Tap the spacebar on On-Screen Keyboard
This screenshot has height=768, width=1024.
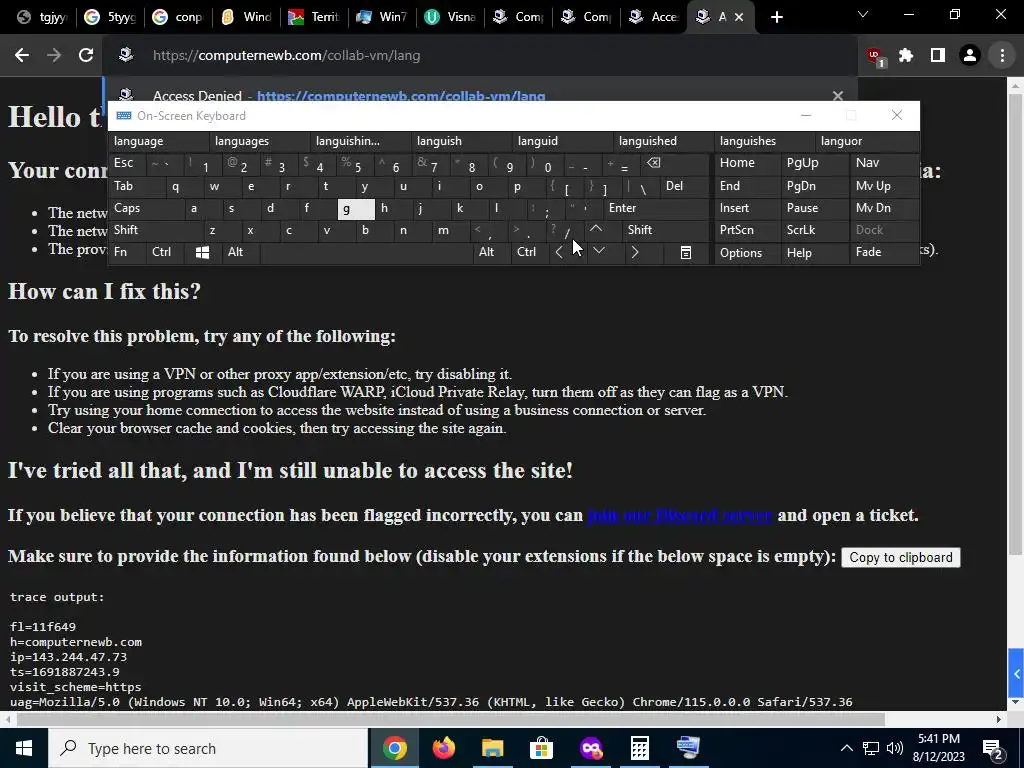pyautogui.click(x=366, y=252)
